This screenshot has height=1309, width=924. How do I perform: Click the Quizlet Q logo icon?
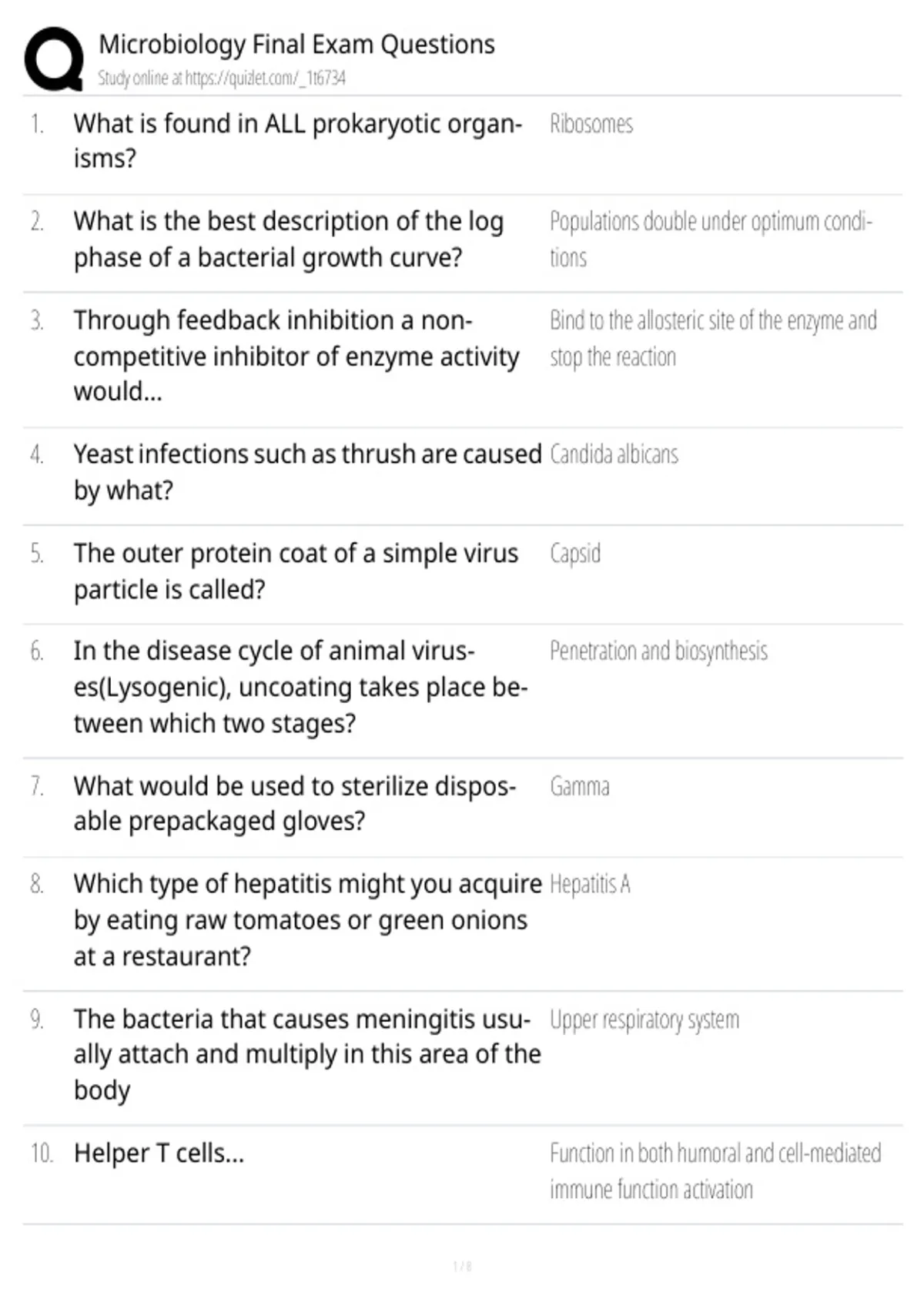pos(54,59)
